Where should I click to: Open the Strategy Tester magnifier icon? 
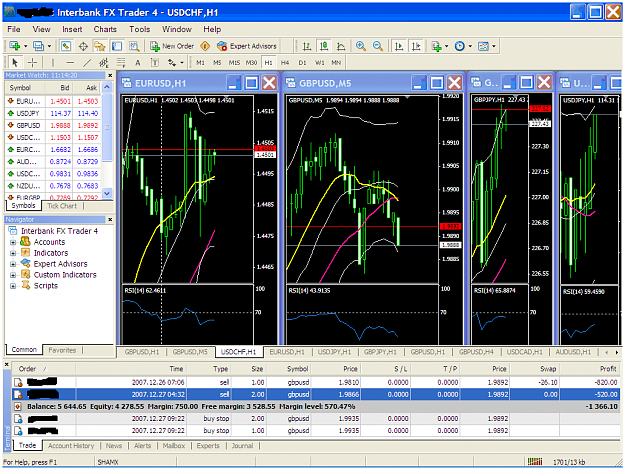tap(134, 46)
